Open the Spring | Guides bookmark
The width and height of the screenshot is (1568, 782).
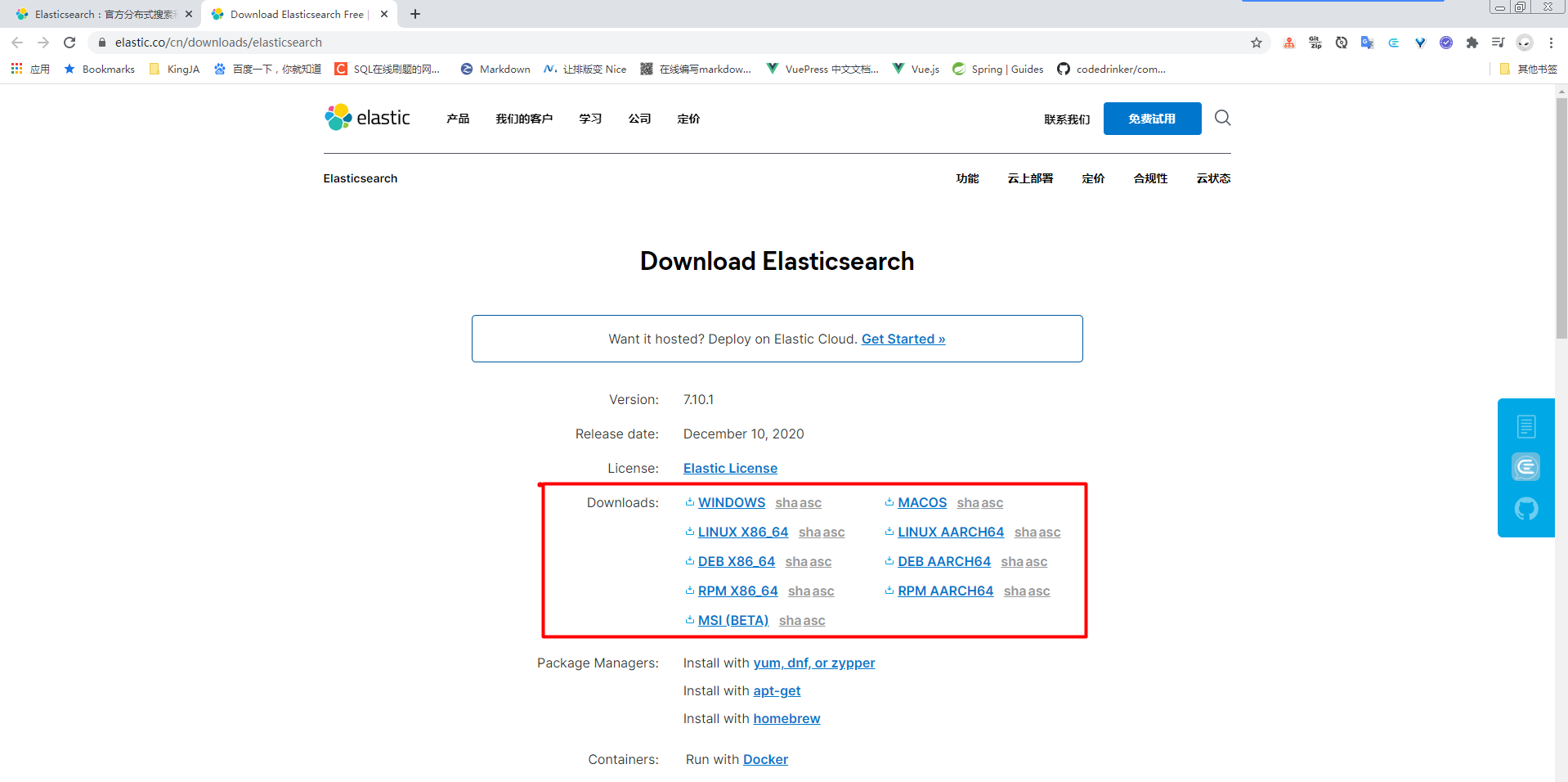click(x=998, y=70)
